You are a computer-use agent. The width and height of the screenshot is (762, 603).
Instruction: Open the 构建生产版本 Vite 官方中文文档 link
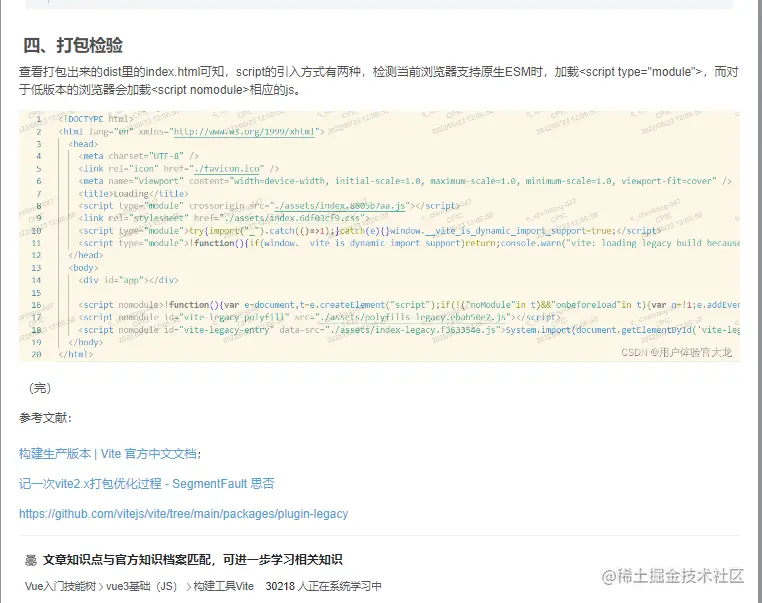108,454
